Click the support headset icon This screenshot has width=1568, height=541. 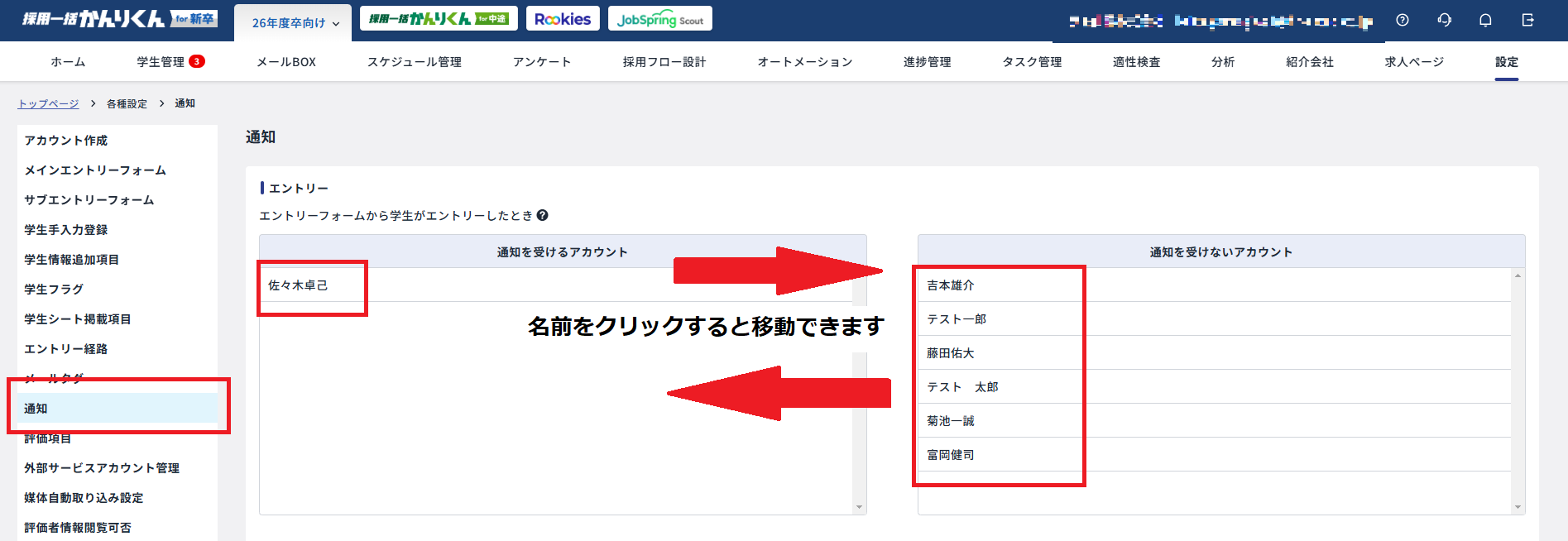coord(1445,20)
